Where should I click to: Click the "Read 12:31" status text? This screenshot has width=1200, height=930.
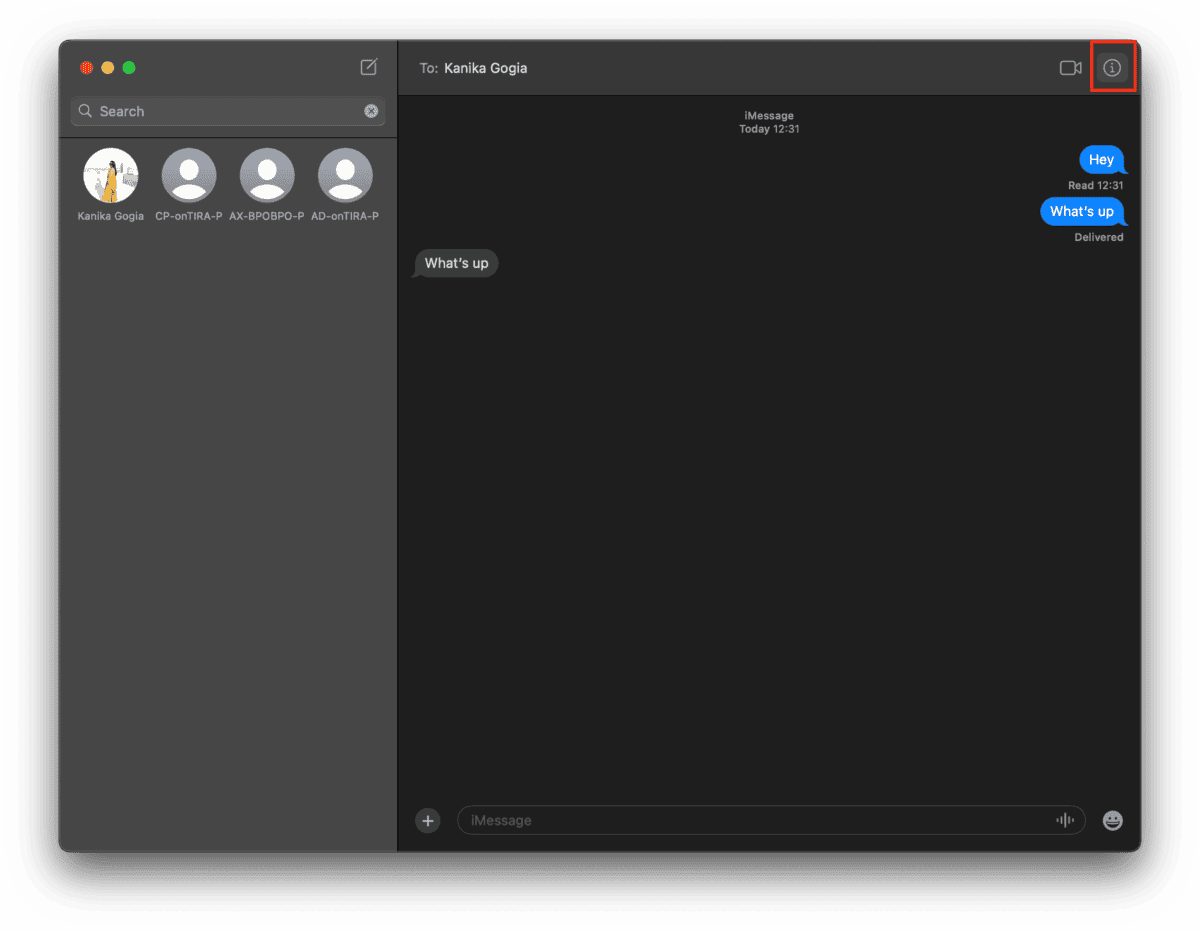coord(1096,186)
